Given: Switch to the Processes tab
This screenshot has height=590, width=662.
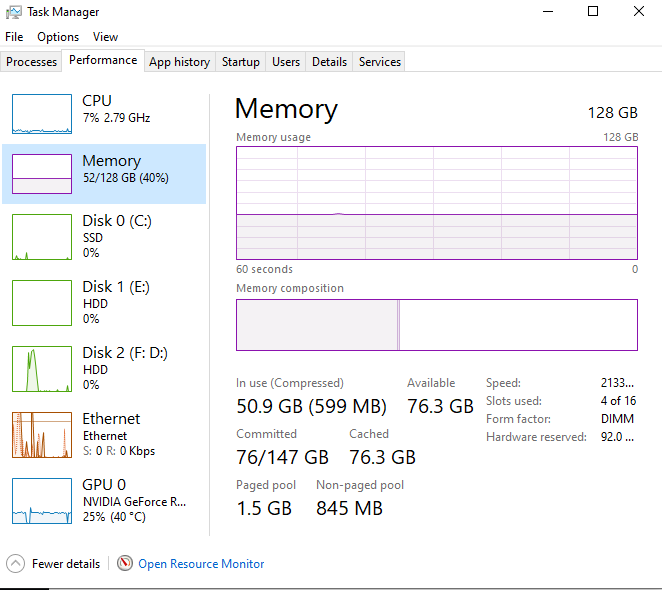Looking at the screenshot, I should click(x=32, y=62).
